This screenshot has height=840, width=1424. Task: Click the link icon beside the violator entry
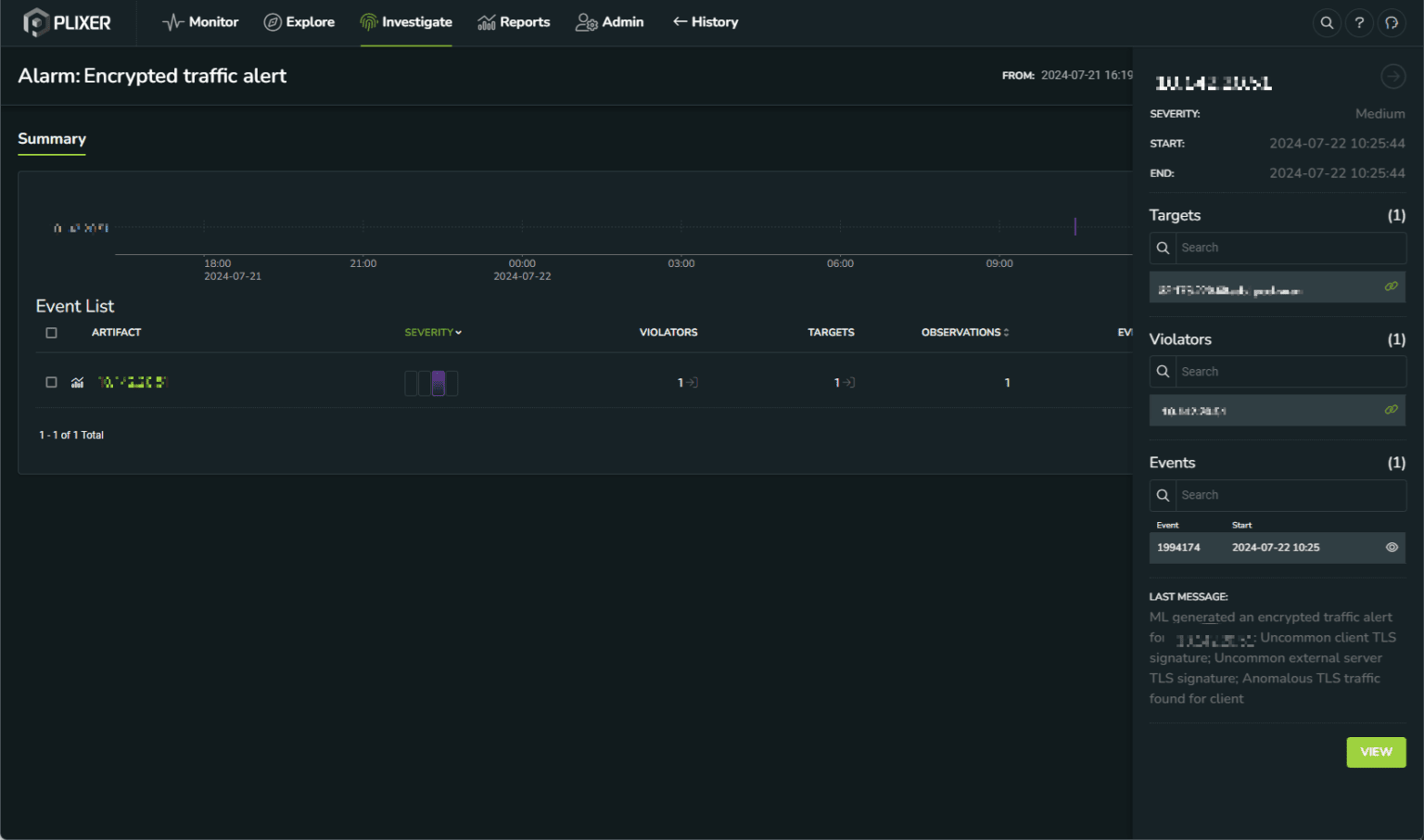point(1391,410)
